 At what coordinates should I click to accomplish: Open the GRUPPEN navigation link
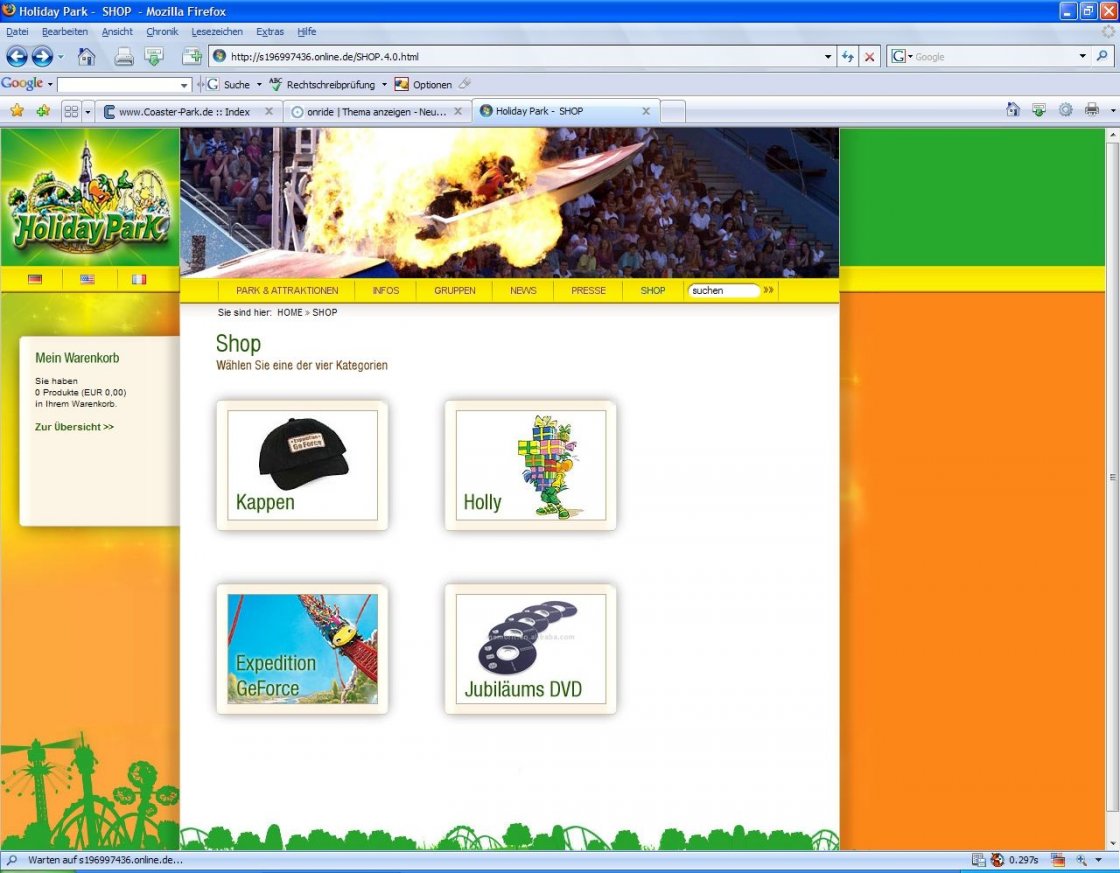point(454,291)
